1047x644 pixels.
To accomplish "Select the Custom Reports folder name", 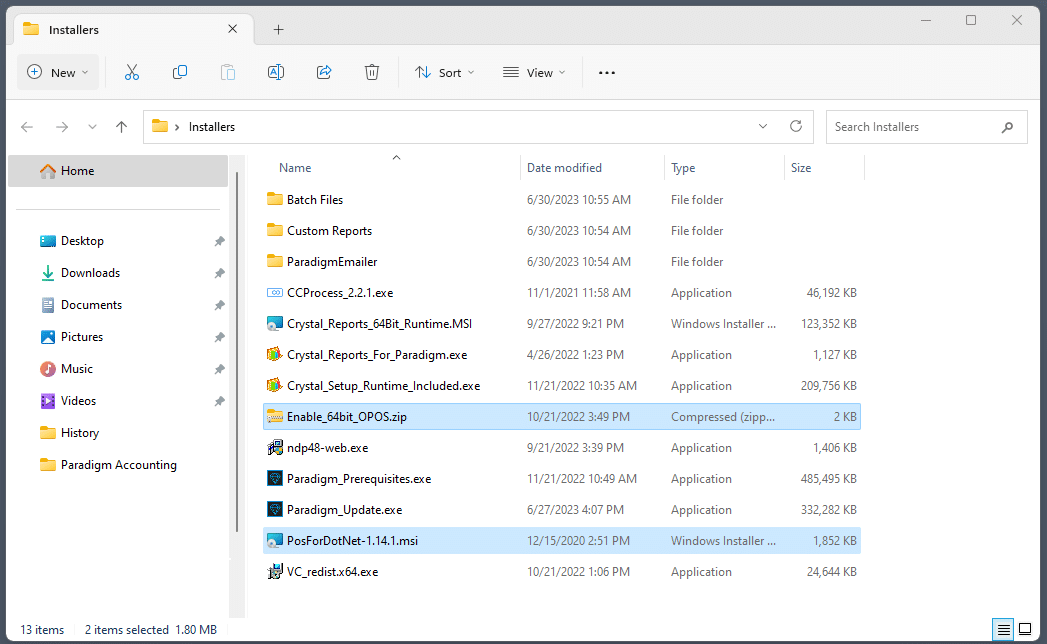I will coord(329,230).
